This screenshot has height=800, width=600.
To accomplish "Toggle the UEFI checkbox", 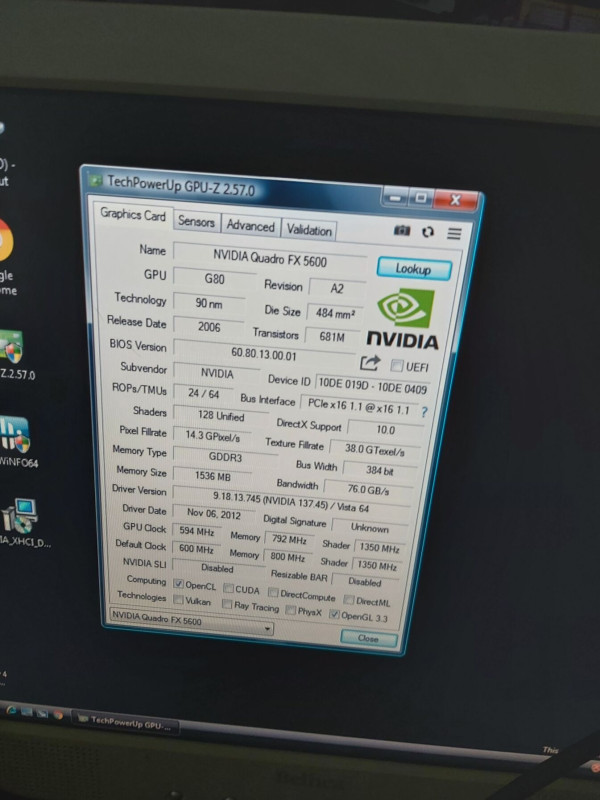I will 396,365.
